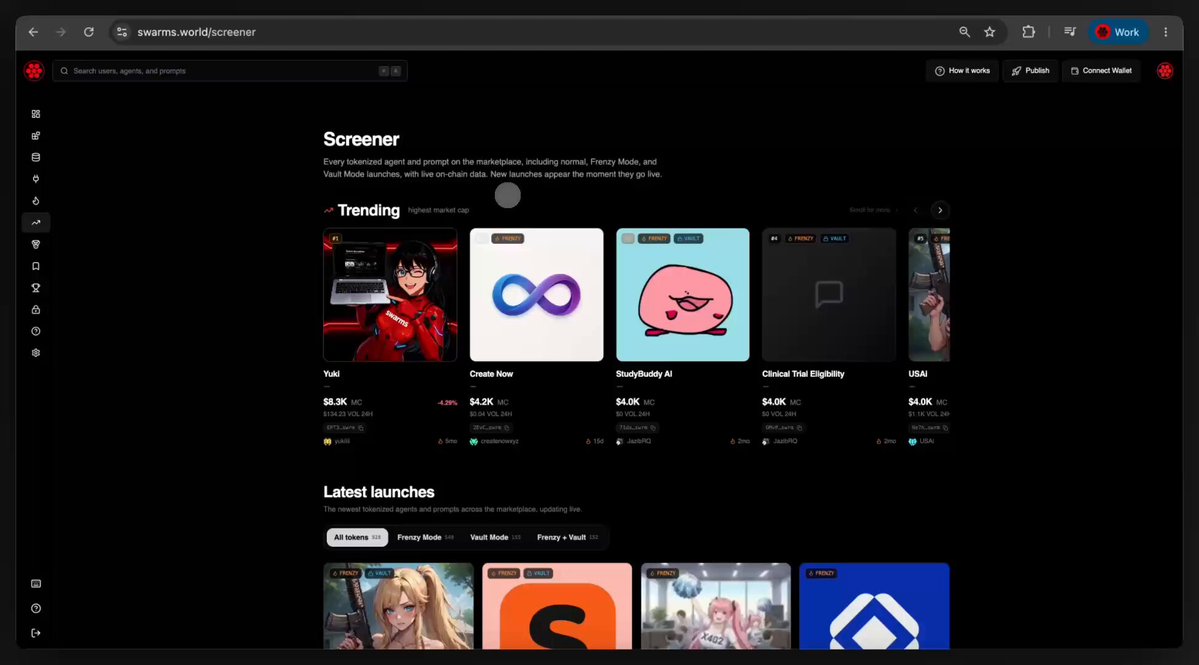Bookmark this page with the star icon
Screen dimensions: 1199x665
click(989, 32)
